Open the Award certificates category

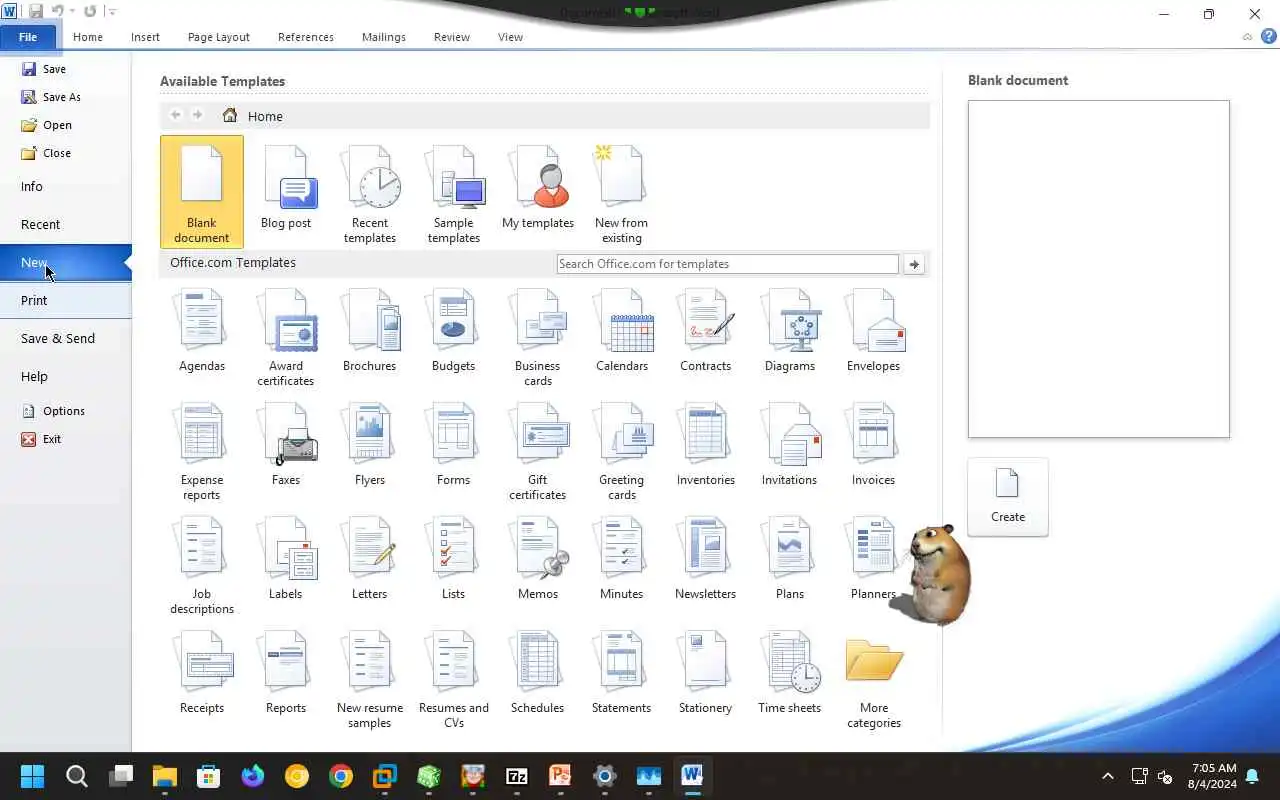[286, 338]
